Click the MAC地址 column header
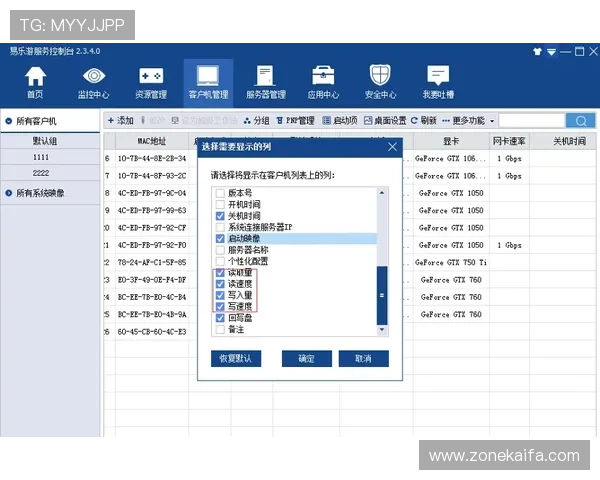This screenshot has height=480, width=600. [152, 141]
